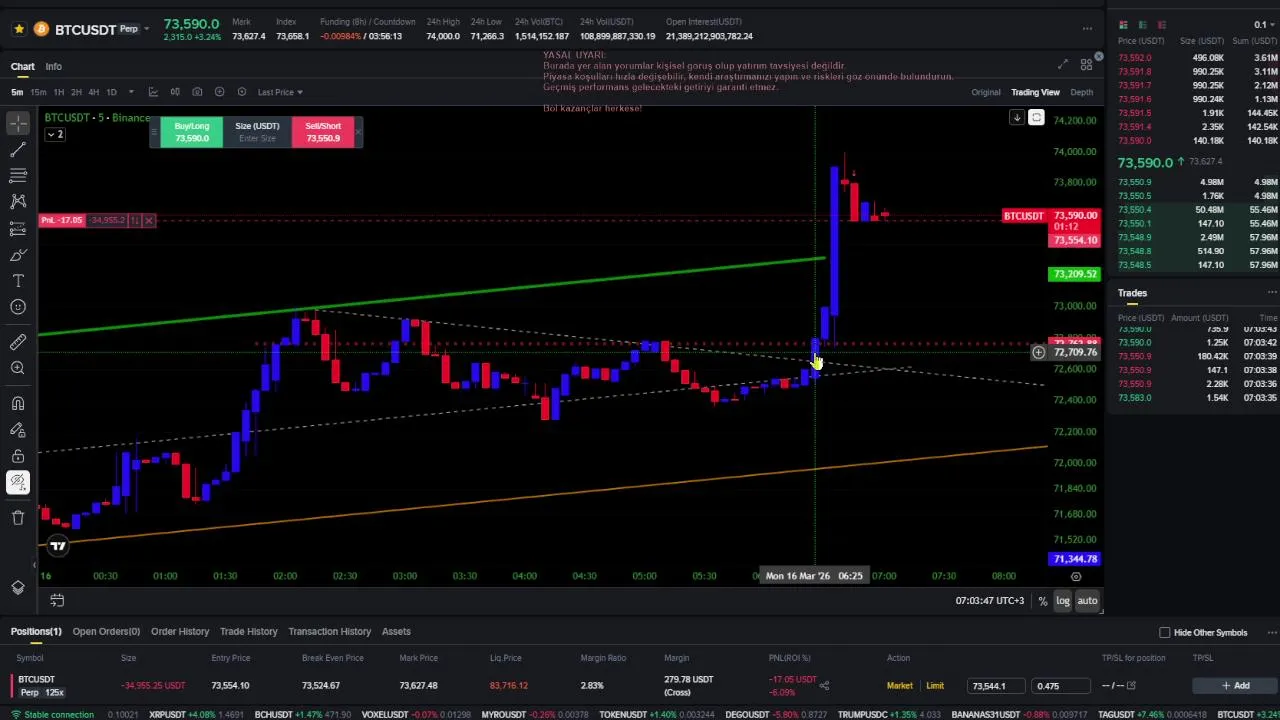
Task: Toggle magnet mode for drawings
Action: click(x=18, y=404)
